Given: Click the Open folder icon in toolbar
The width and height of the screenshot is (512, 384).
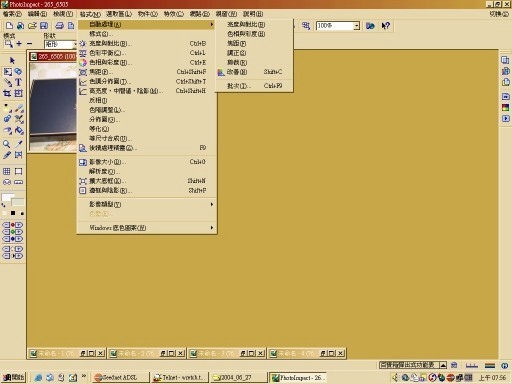Looking at the screenshot, I should click(32, 26).
